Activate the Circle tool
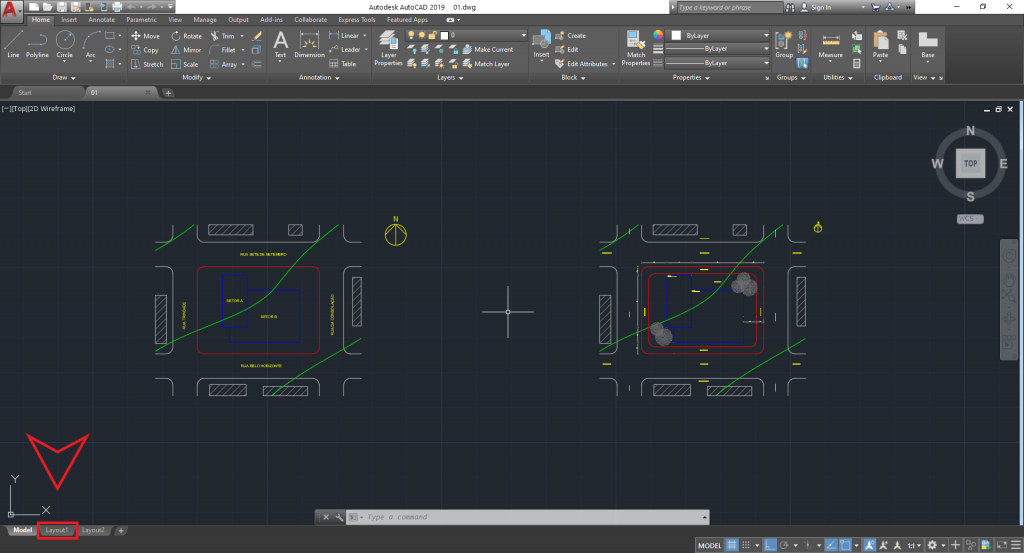The width and height of the screenshot is (1024, 553). (65, 44)
